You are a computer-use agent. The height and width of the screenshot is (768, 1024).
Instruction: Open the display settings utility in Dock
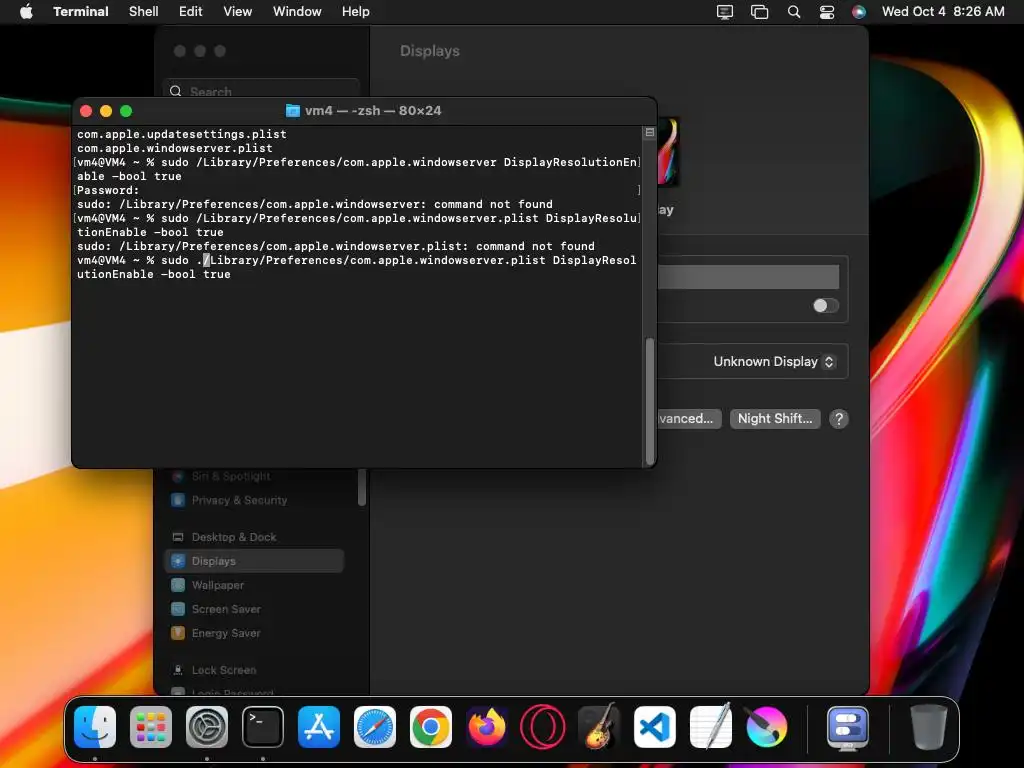coord(848,727)
